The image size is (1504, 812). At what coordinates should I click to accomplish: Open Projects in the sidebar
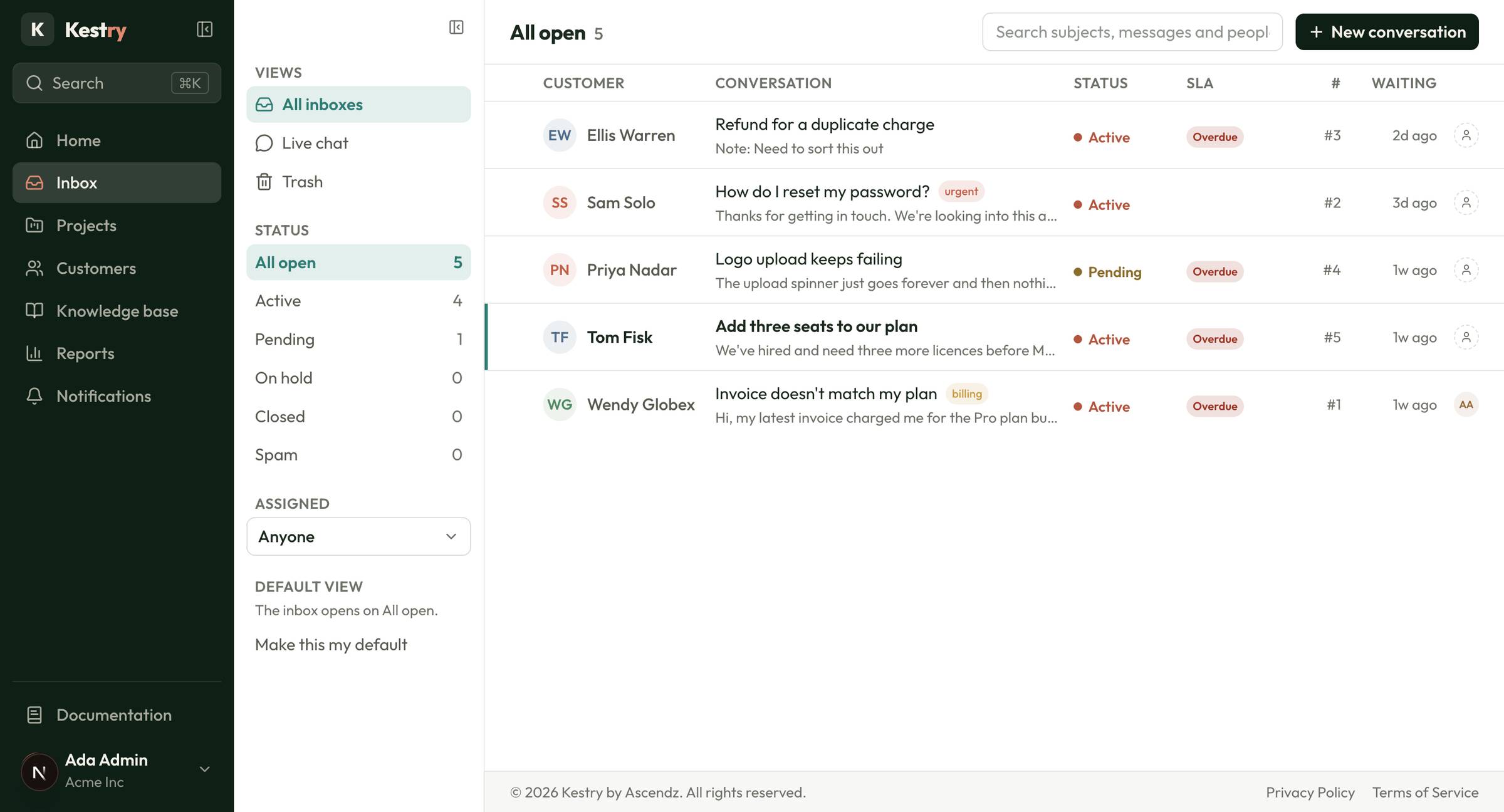pos(117,226)
